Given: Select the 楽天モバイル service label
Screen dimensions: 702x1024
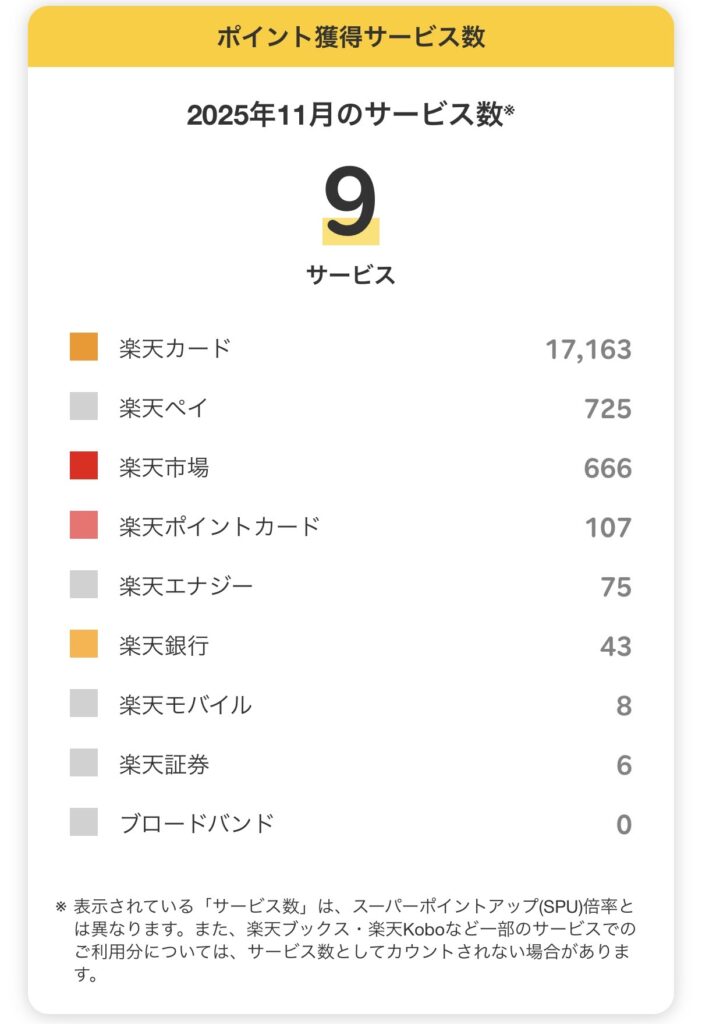Looking at the screenshot, I should [x=186, y=705].
